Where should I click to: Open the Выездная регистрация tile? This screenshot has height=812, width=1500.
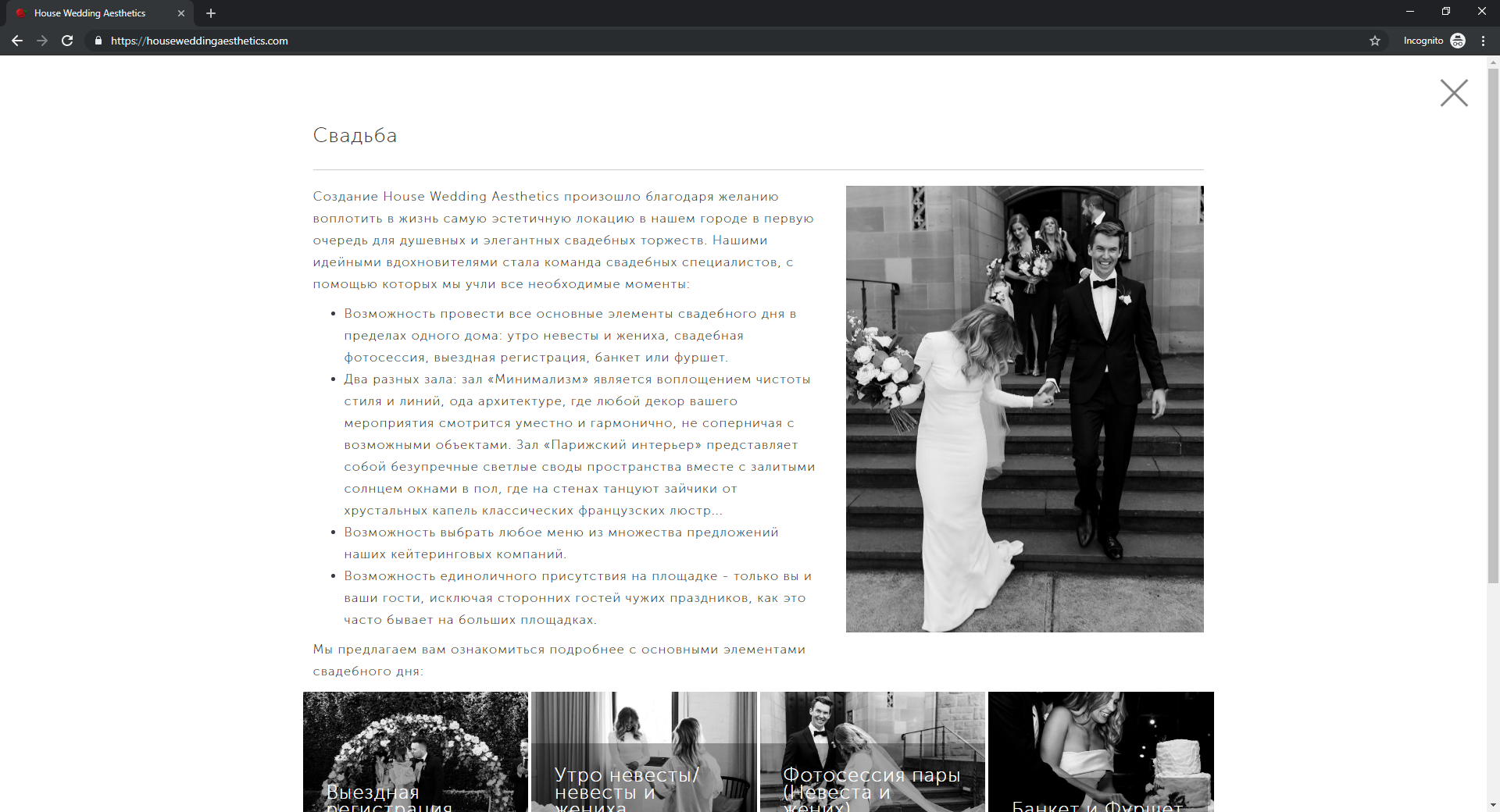coord(416,751)
